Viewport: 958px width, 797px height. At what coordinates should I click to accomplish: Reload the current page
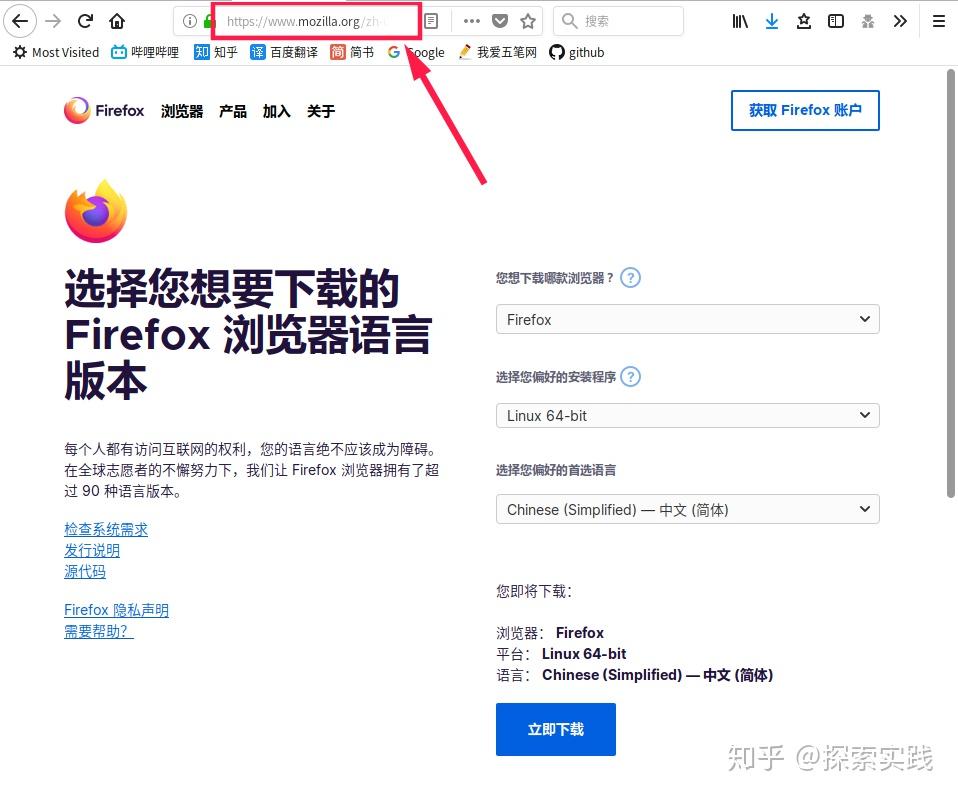click(x=85, y=21)
